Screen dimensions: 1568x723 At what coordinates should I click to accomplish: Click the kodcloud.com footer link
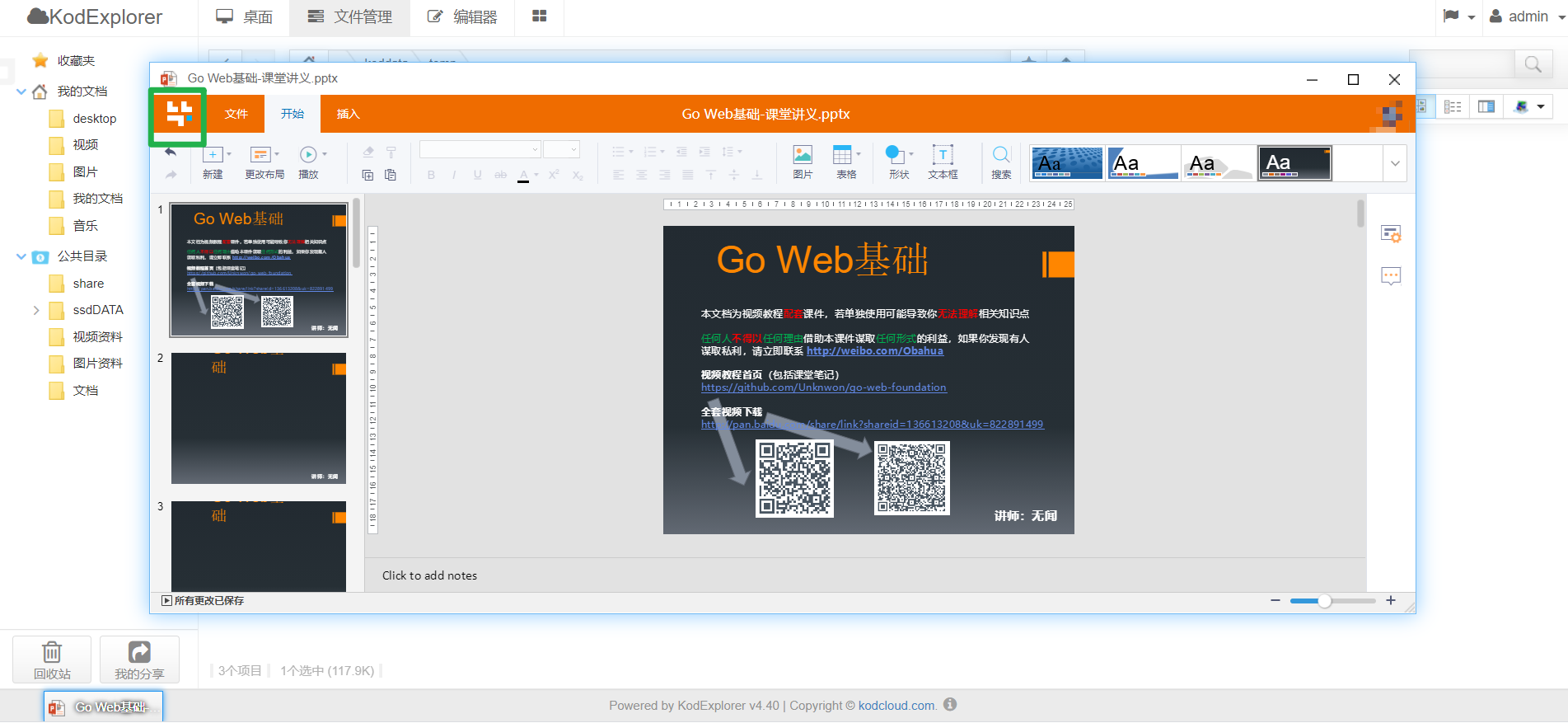click(896, 706)
